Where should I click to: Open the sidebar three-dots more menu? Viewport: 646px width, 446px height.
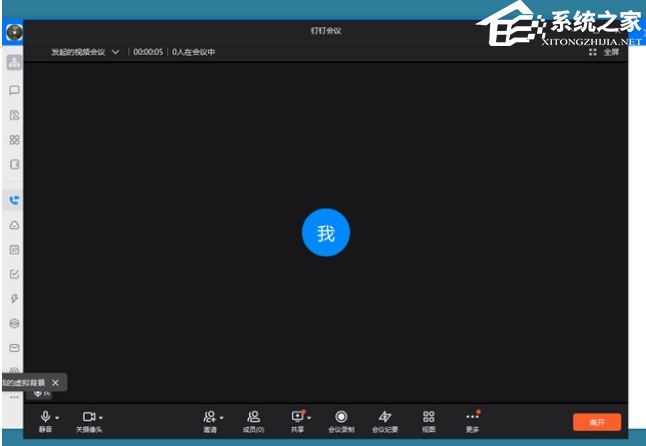14,397
